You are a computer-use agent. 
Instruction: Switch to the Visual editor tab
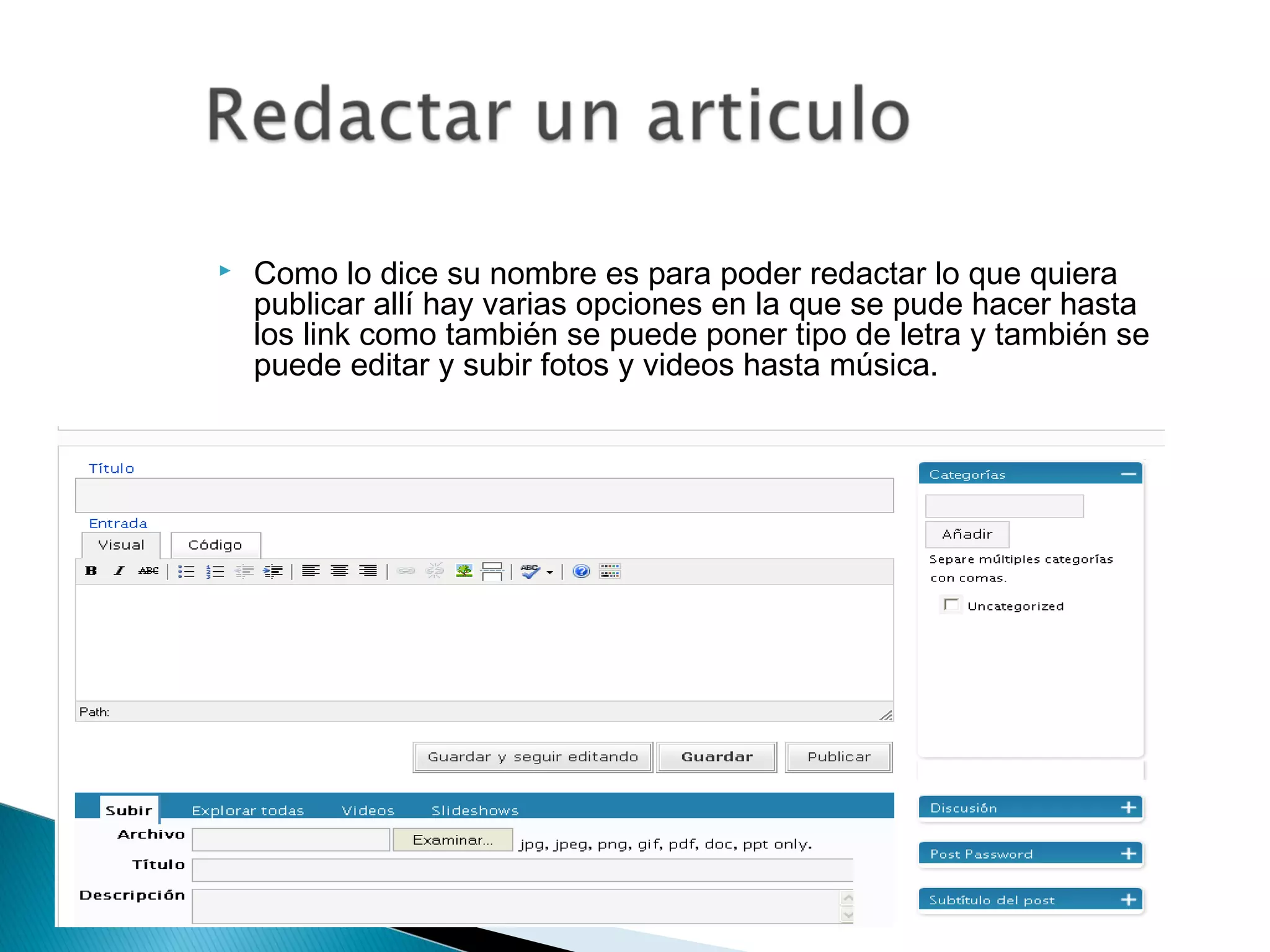pyautogui.click(x=121, y=545)
